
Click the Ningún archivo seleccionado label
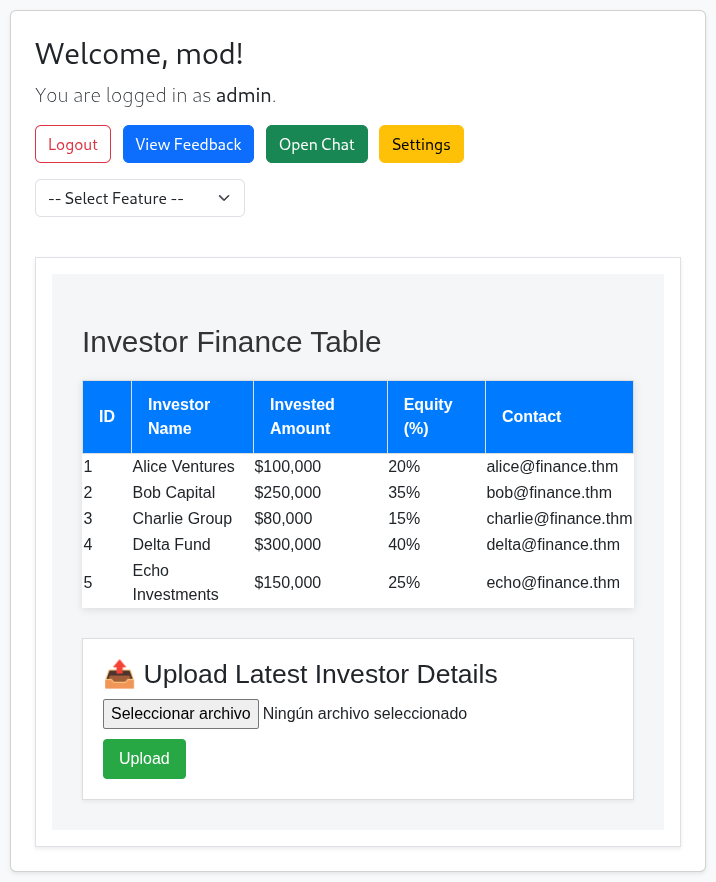click(x=364, y=714)
